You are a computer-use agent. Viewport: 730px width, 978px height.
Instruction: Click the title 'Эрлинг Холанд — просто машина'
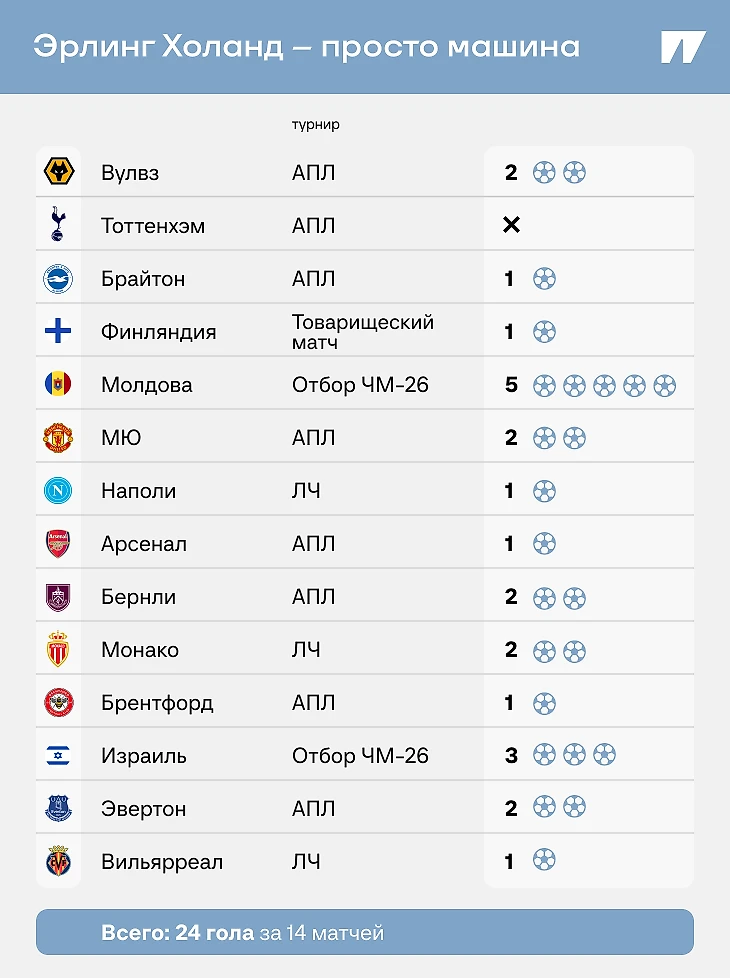pos(306,47)
